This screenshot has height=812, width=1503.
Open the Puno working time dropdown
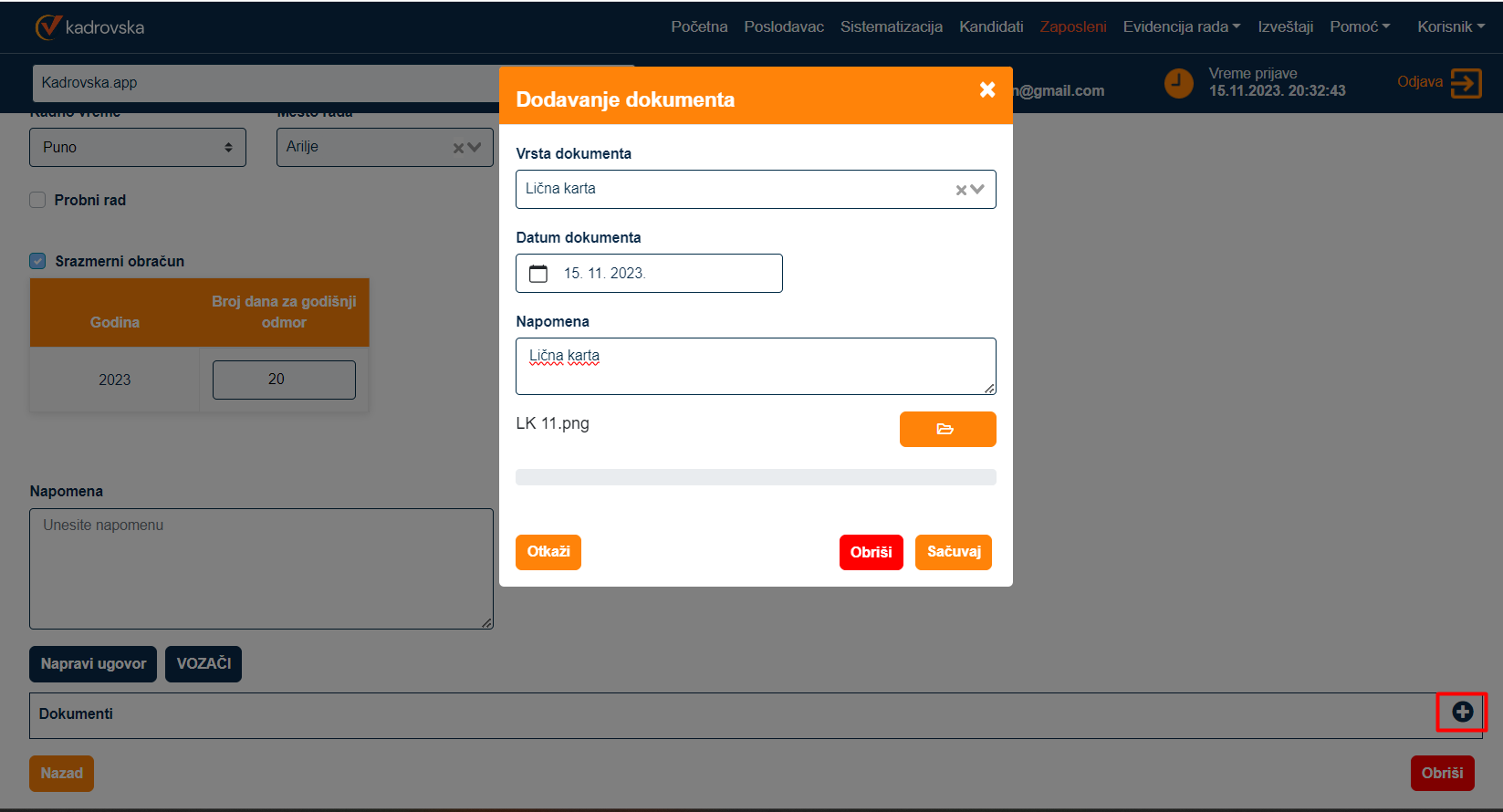pos(138,148)
